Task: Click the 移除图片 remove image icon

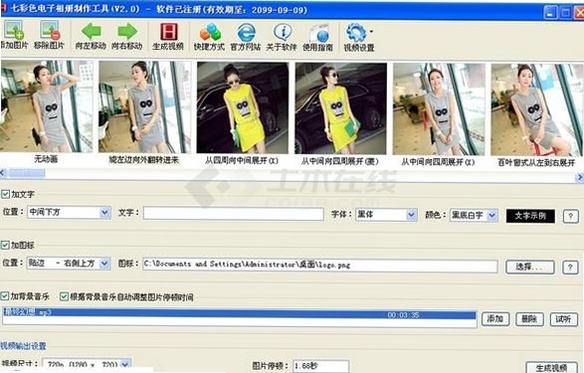Action: (50, 31)
